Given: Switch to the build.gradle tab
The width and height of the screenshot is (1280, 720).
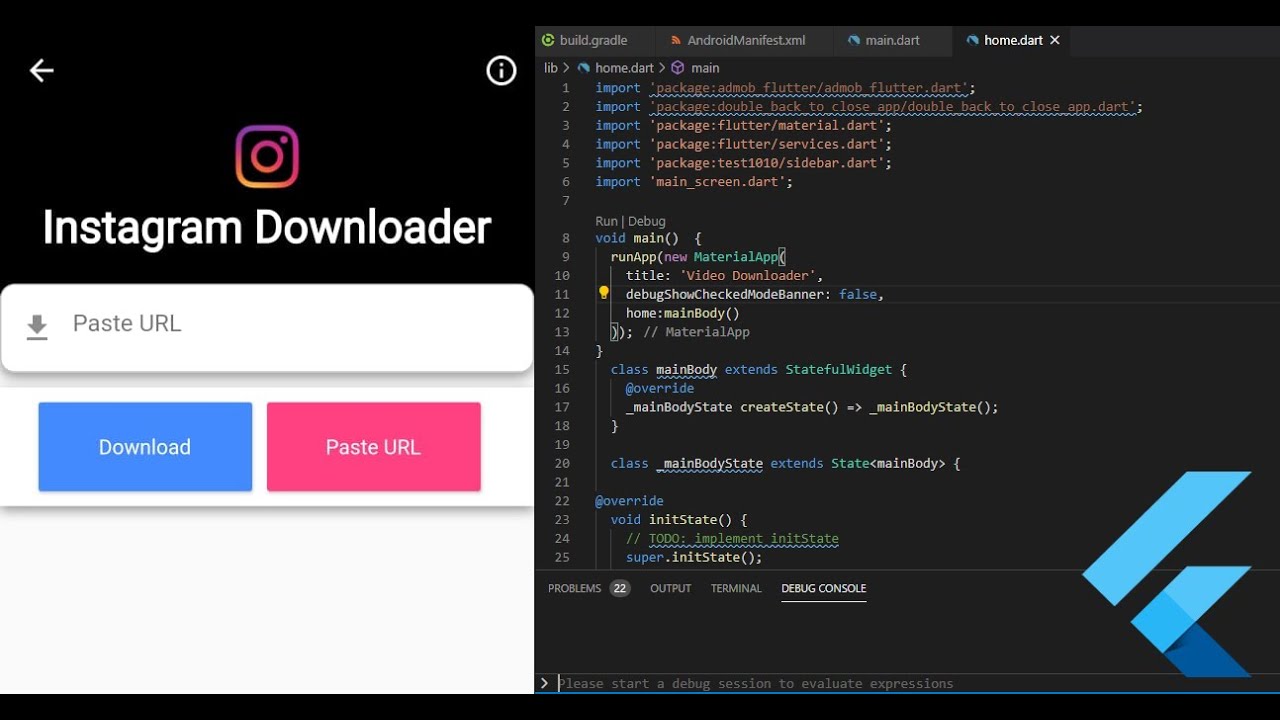Looking at the screenshot, I should (x=594, y=40).
